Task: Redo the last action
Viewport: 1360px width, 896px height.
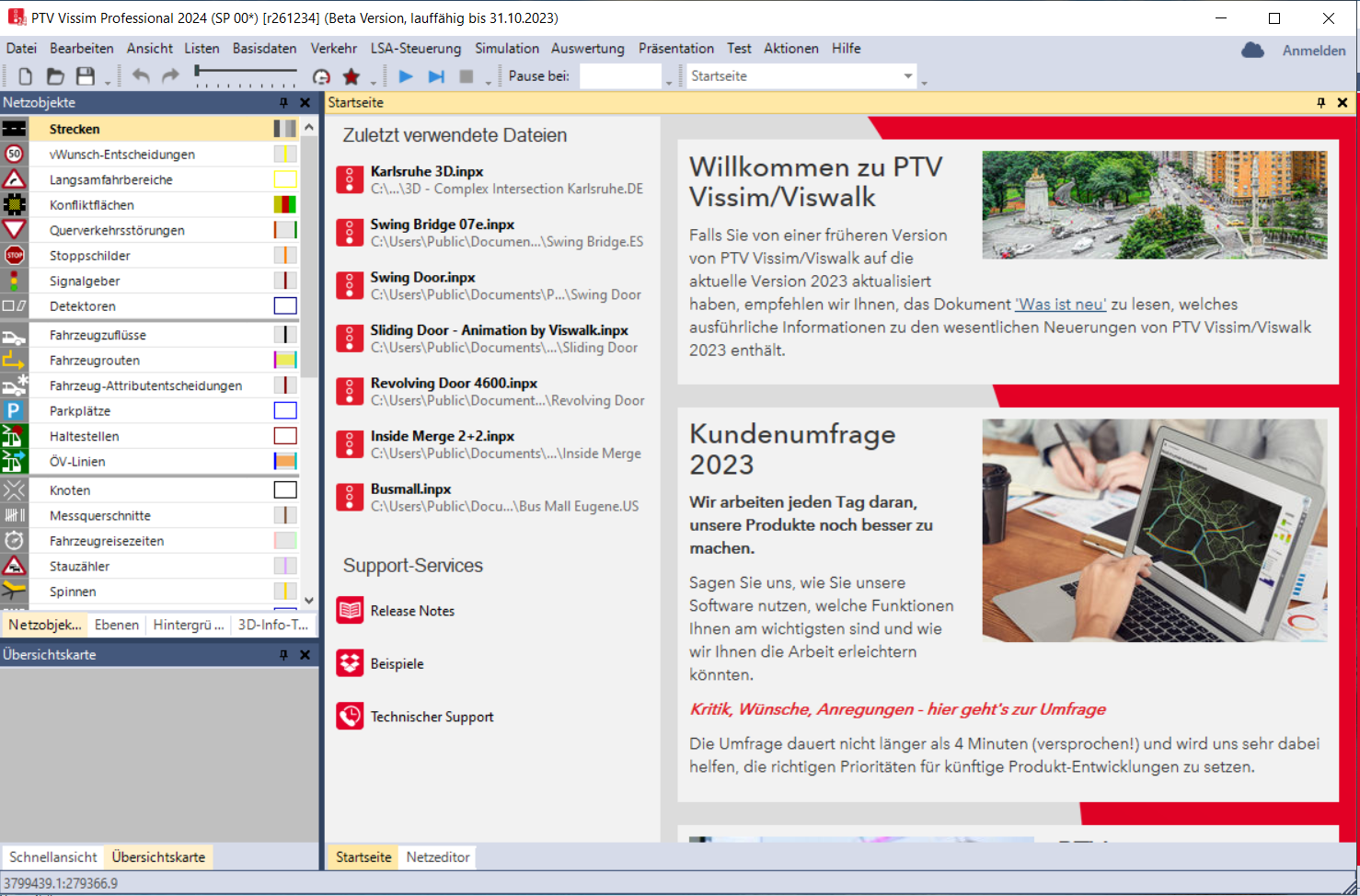Action: (x=170, y=76)
